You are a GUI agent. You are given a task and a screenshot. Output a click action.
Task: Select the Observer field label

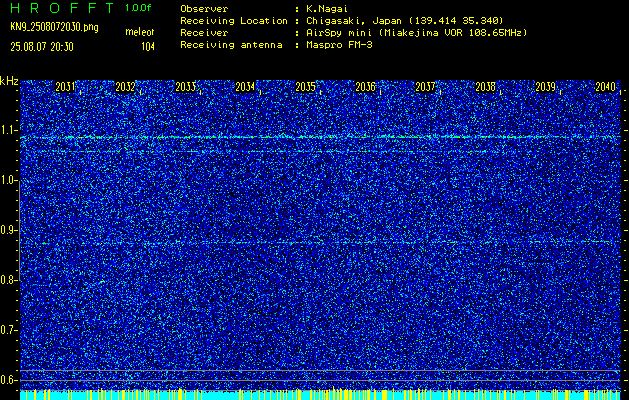[204, 9]
